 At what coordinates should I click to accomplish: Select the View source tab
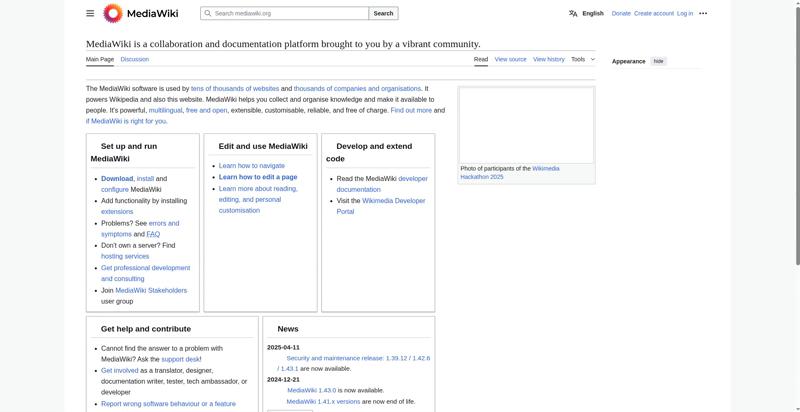pos(510,60)
